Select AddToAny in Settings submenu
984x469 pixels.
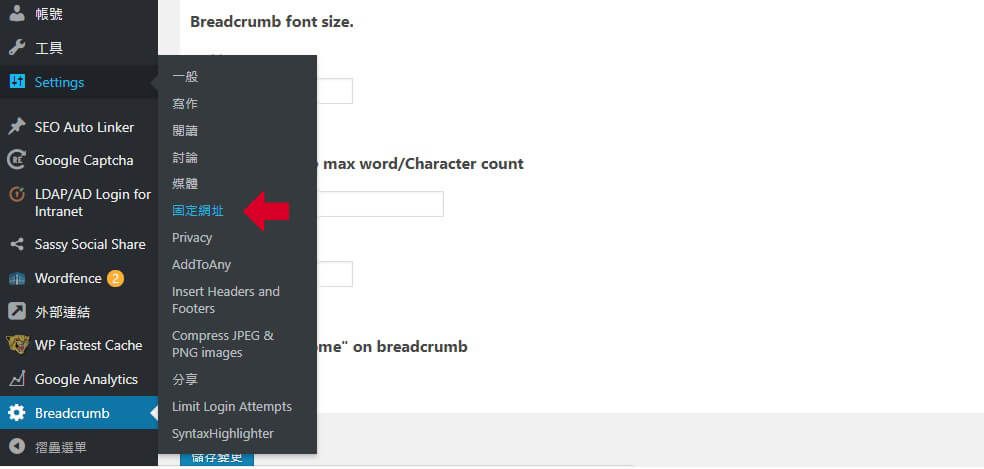[201, 264]
